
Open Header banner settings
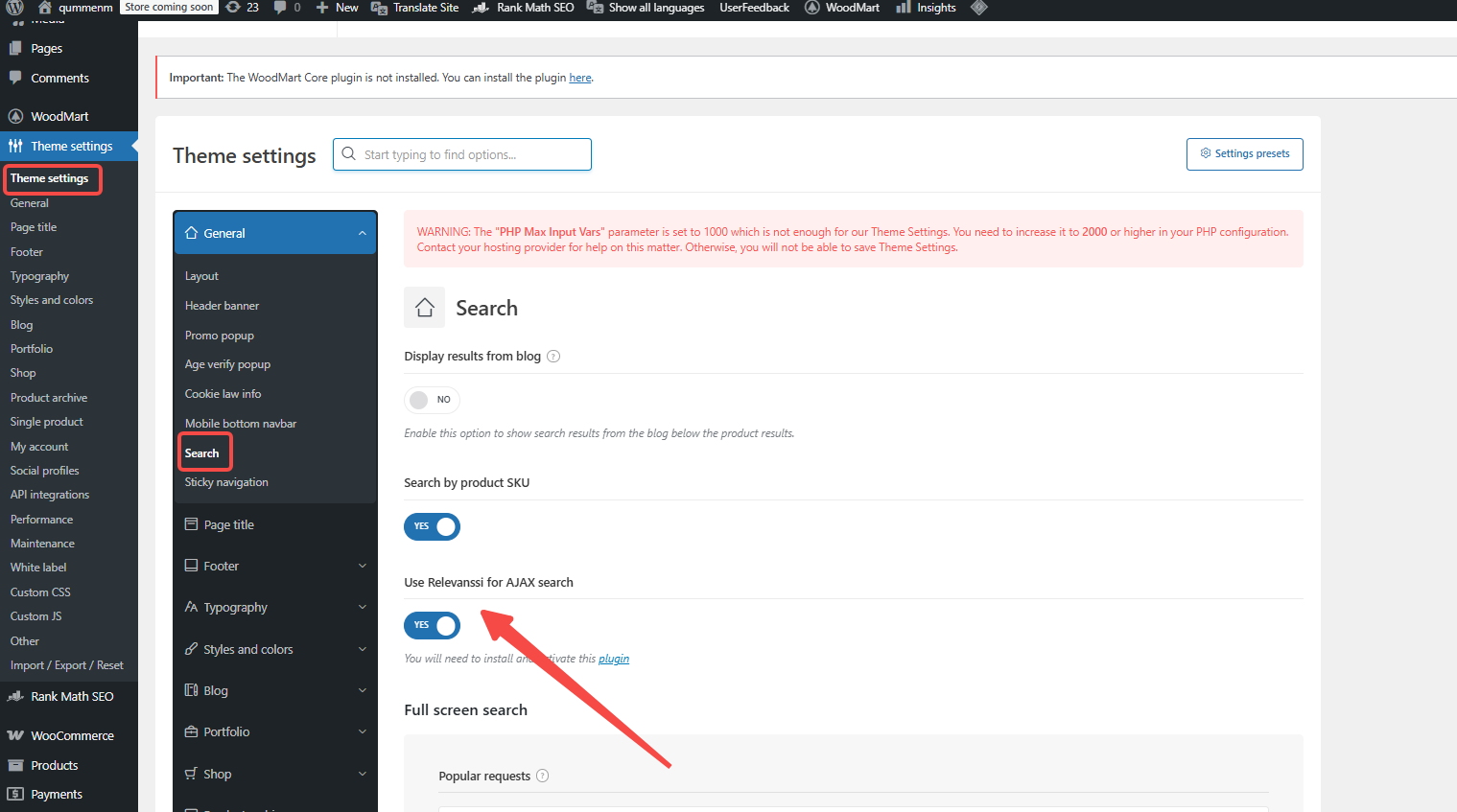[x=222, y=306]
